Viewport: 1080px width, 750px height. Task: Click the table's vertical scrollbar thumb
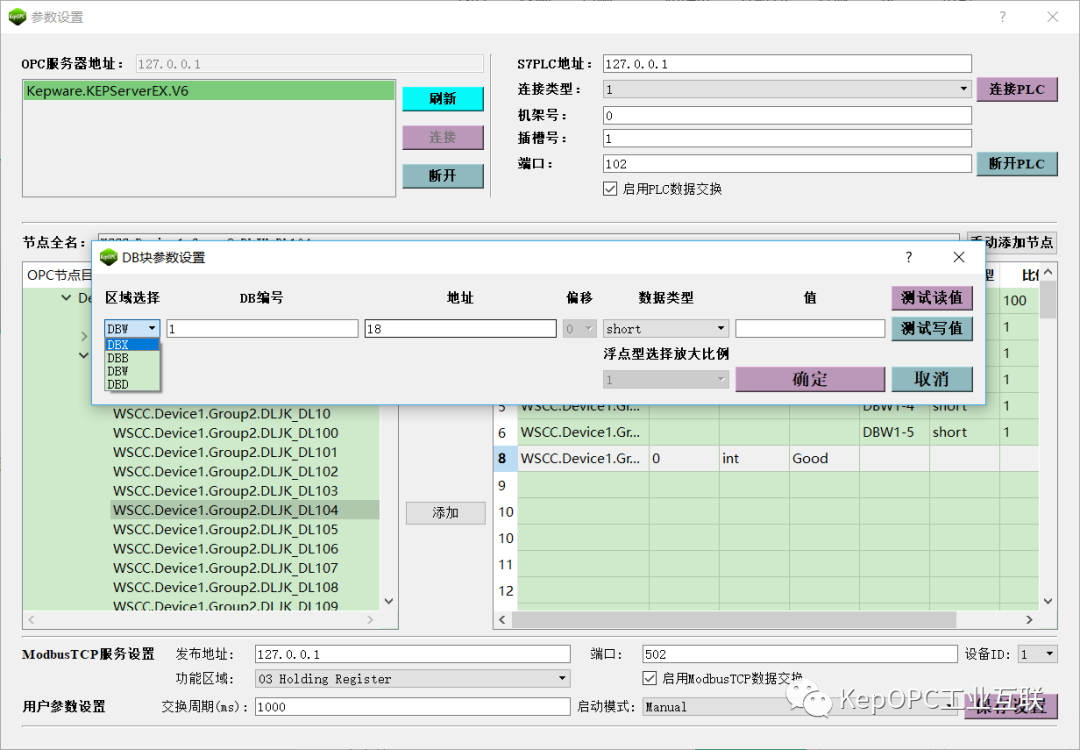point(1048,300)
